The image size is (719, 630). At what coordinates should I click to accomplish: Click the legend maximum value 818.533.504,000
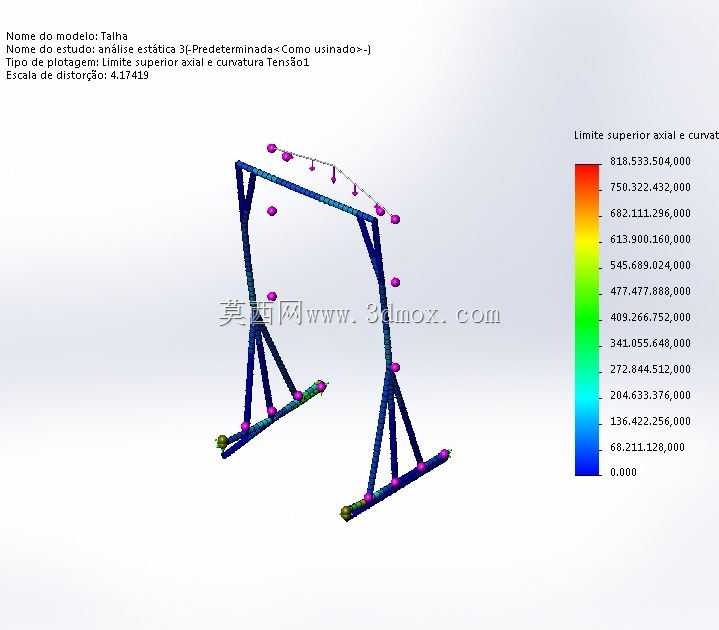pos(650,161)
